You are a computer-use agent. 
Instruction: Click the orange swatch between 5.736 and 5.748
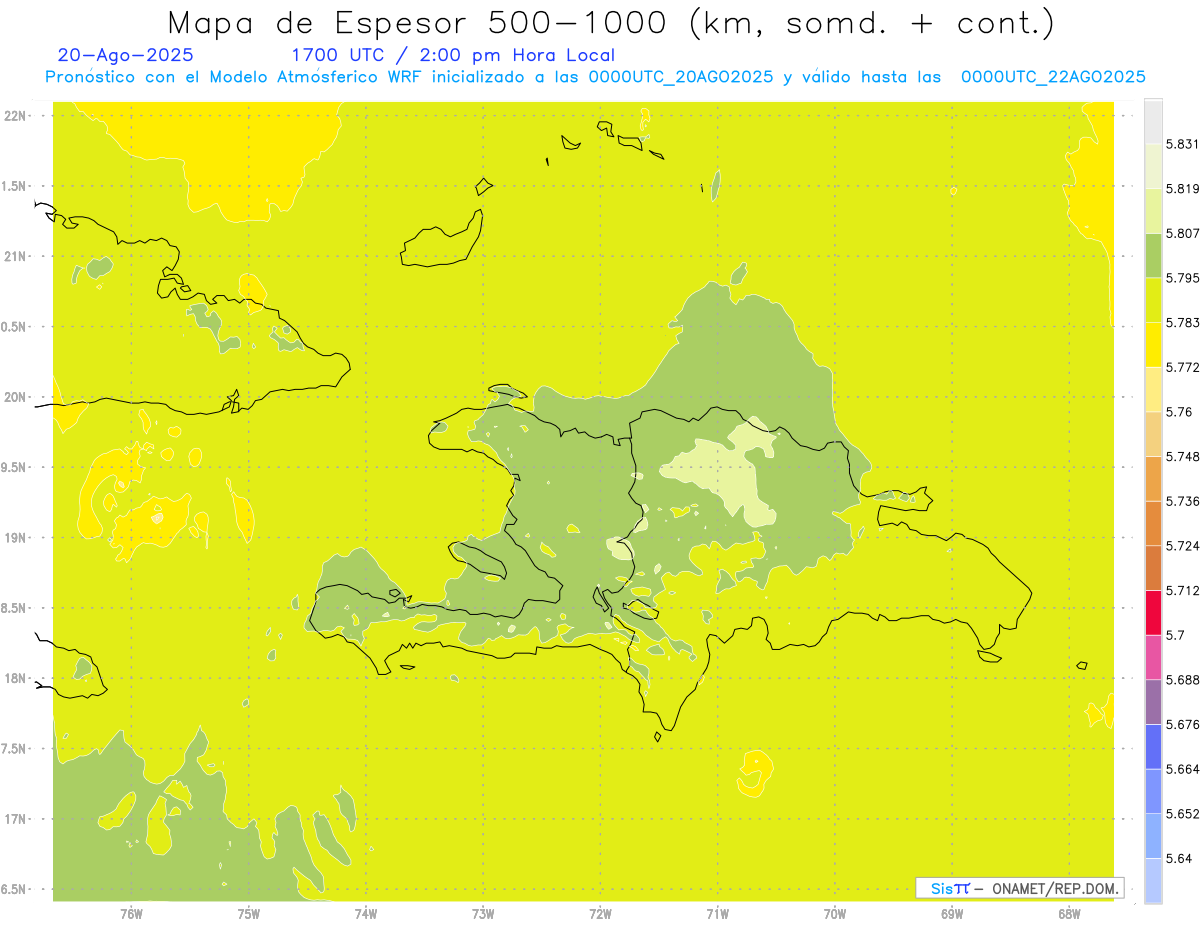1153,478
